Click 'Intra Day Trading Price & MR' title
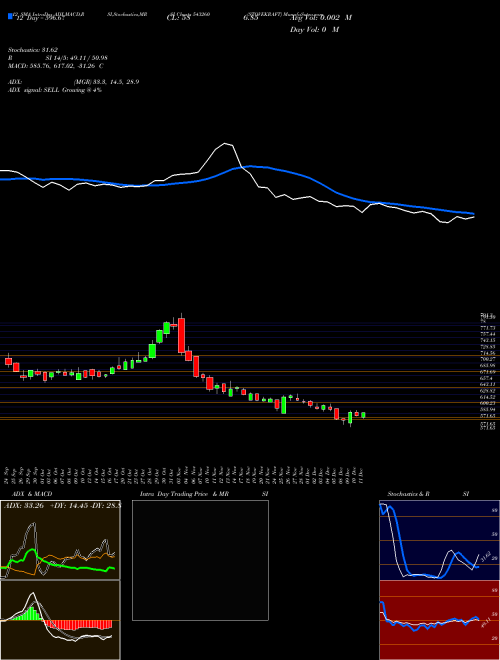The image size is (500, 660). tap(184, 494)
